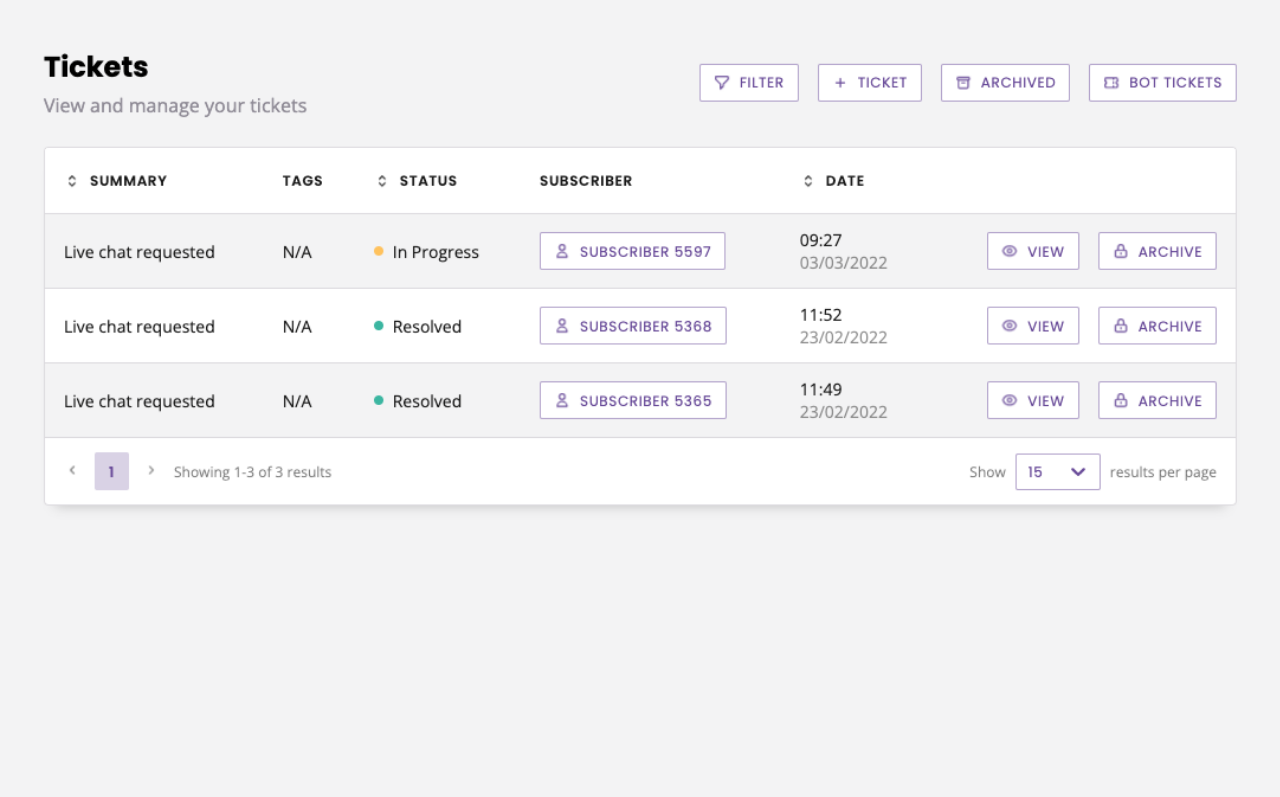Archive the Subscriber 5365 ticket

click(1158, 401)
